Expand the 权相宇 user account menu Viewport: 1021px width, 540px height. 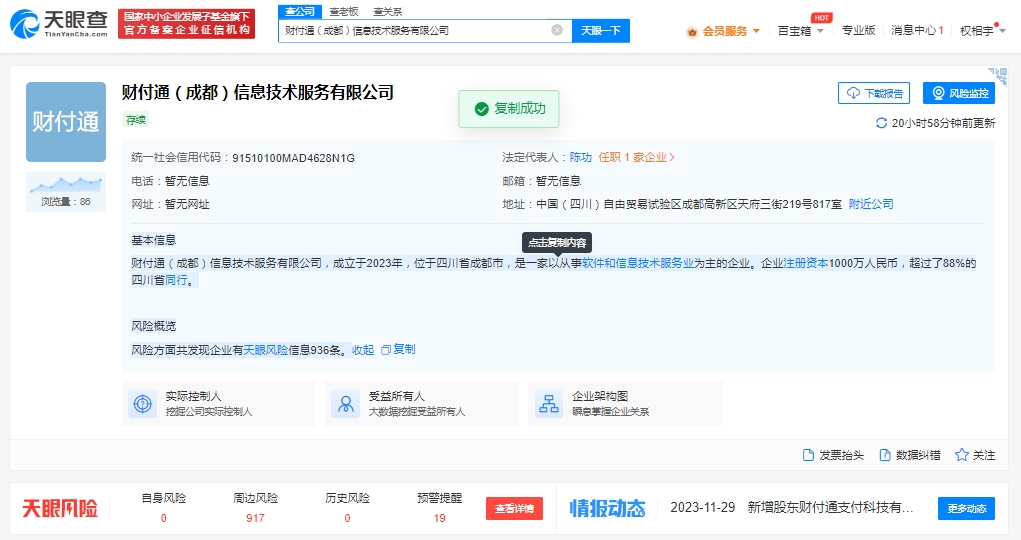pos(983,31)
